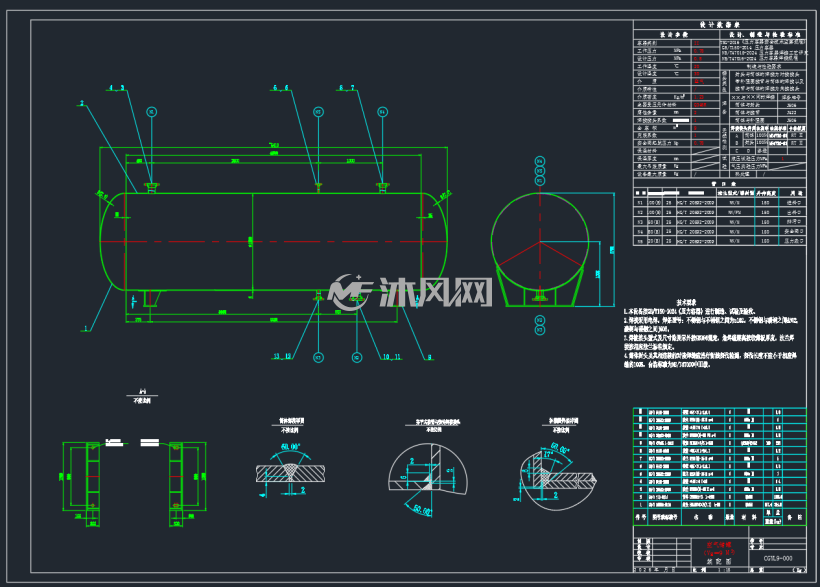Select the 17° angle dimension
The height and width of the screenshot is (587, 820).
coord(548,454)
